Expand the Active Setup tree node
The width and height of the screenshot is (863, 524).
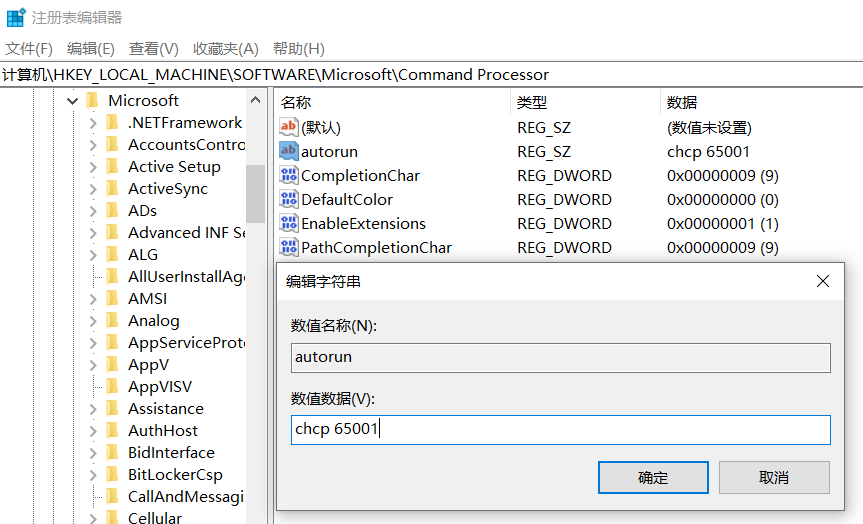tap(93, 167)
